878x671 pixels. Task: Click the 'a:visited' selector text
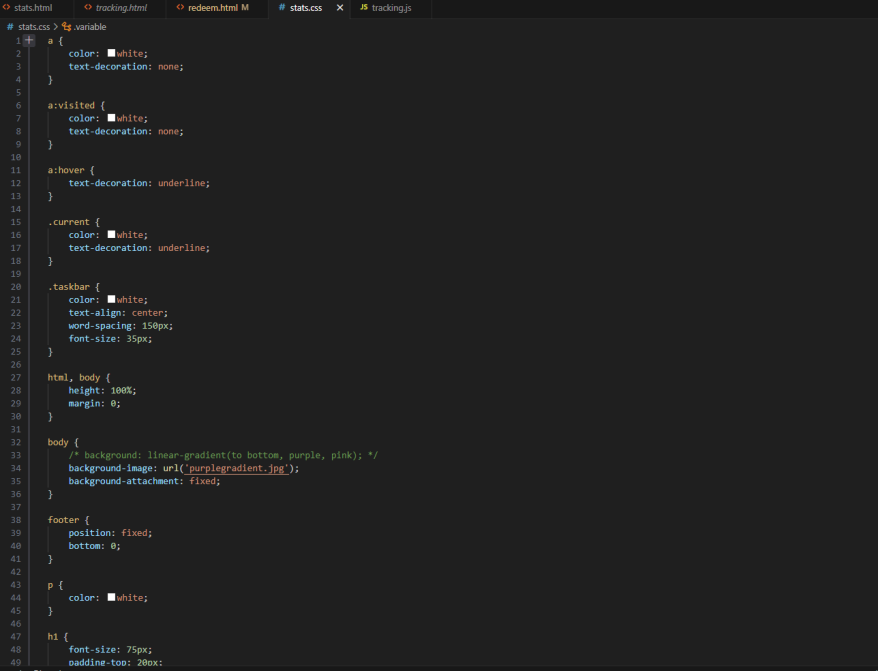(x=71, y=105)
